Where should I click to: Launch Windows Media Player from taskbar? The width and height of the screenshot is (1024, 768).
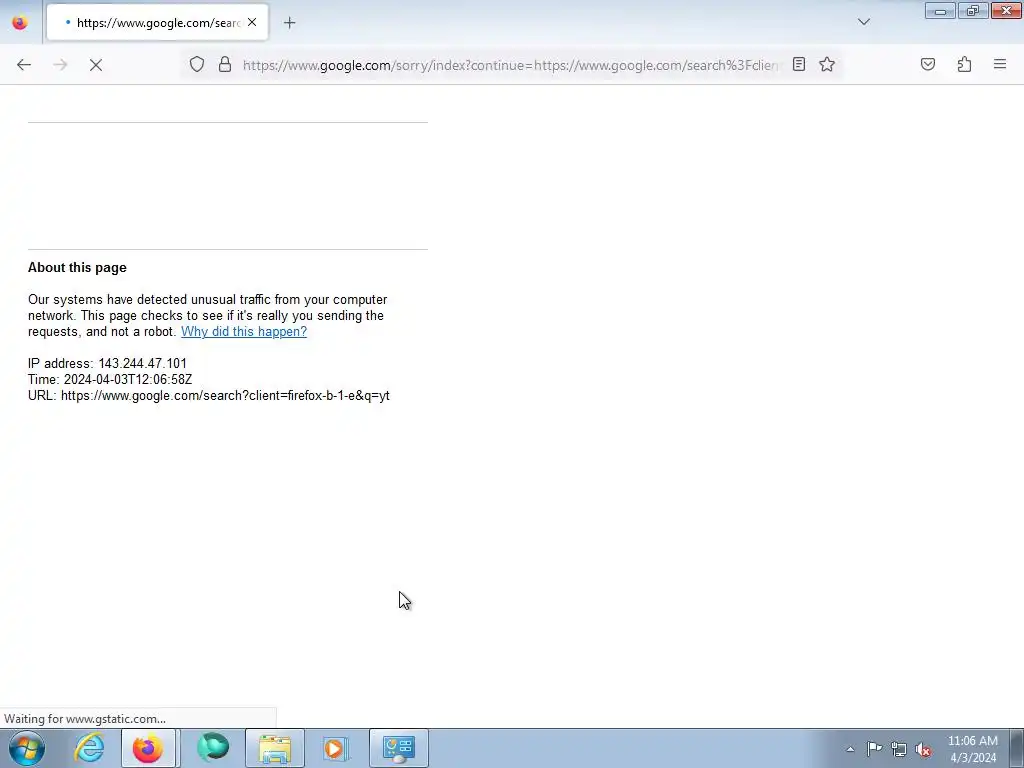click(x=336, y=748)
